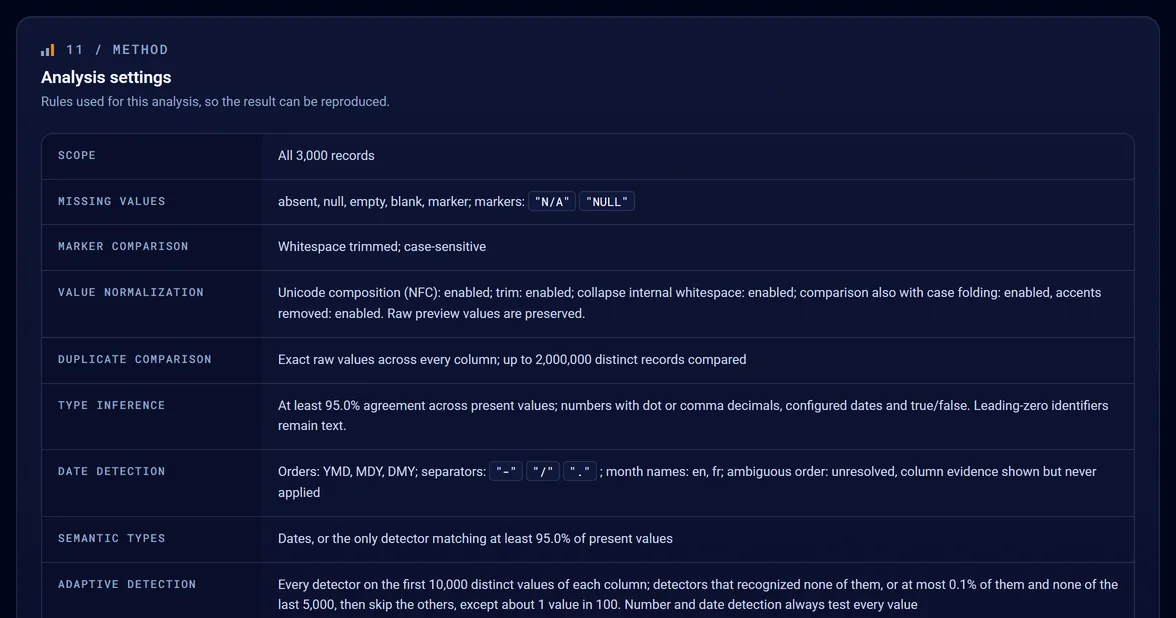Click the value "All 3,000 records"
1176x618 pixels.
click(x=326, y=155)
